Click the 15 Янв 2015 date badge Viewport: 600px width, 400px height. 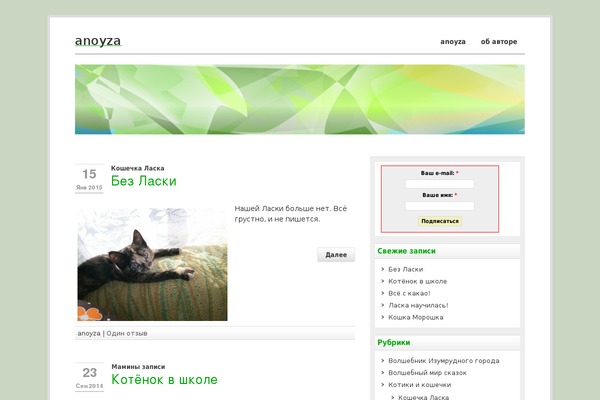point(89,179)
